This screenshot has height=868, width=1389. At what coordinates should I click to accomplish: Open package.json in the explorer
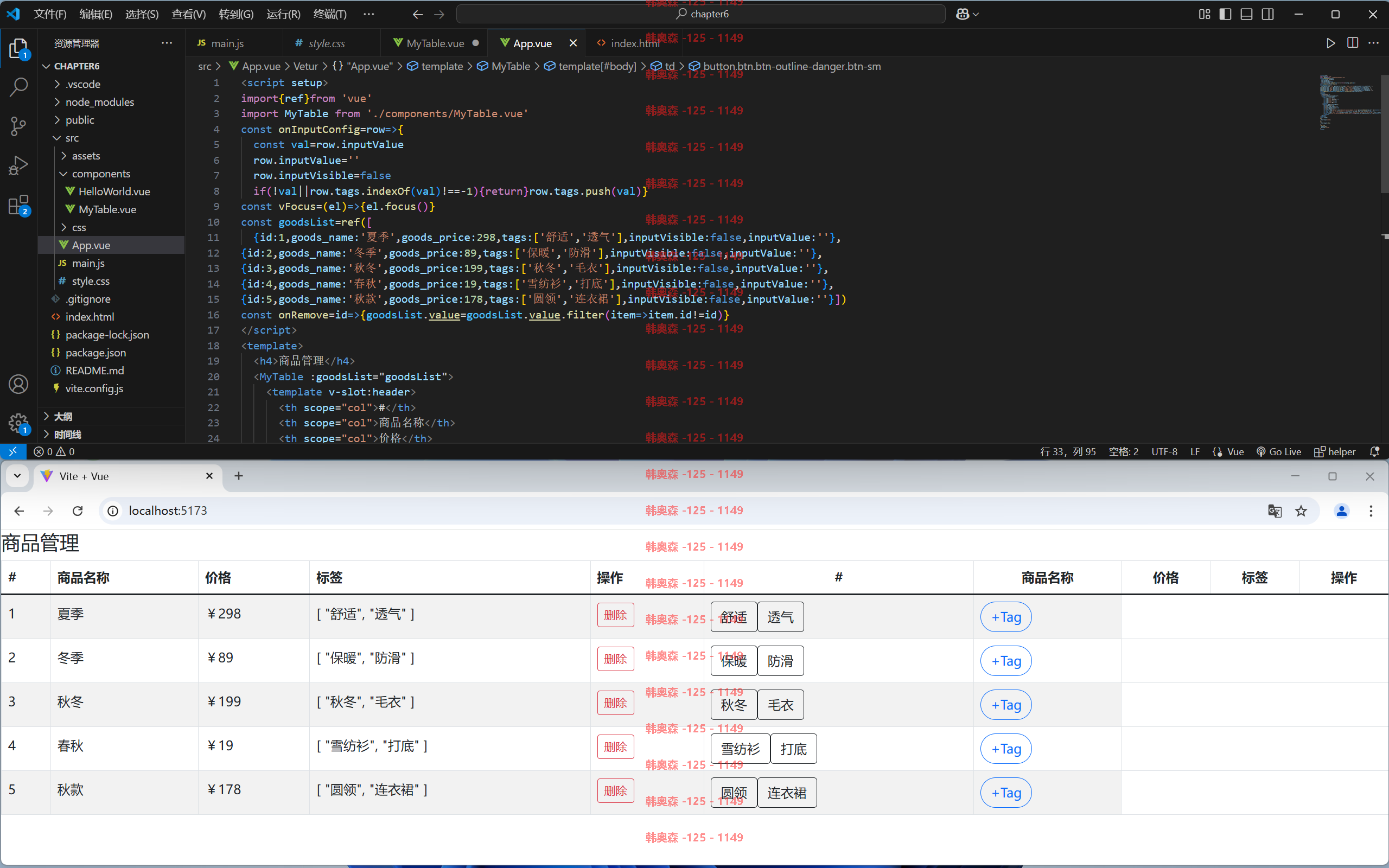point(95,353)
